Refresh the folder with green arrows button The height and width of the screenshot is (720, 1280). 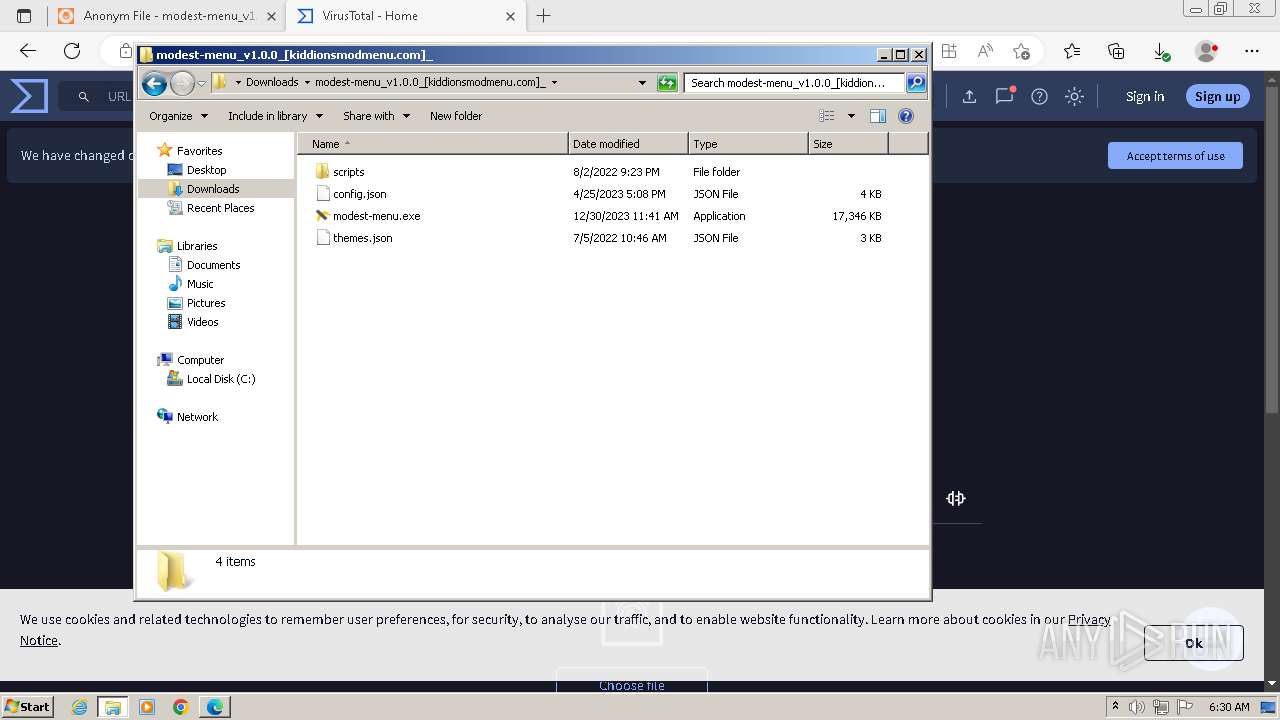[667, 83]
